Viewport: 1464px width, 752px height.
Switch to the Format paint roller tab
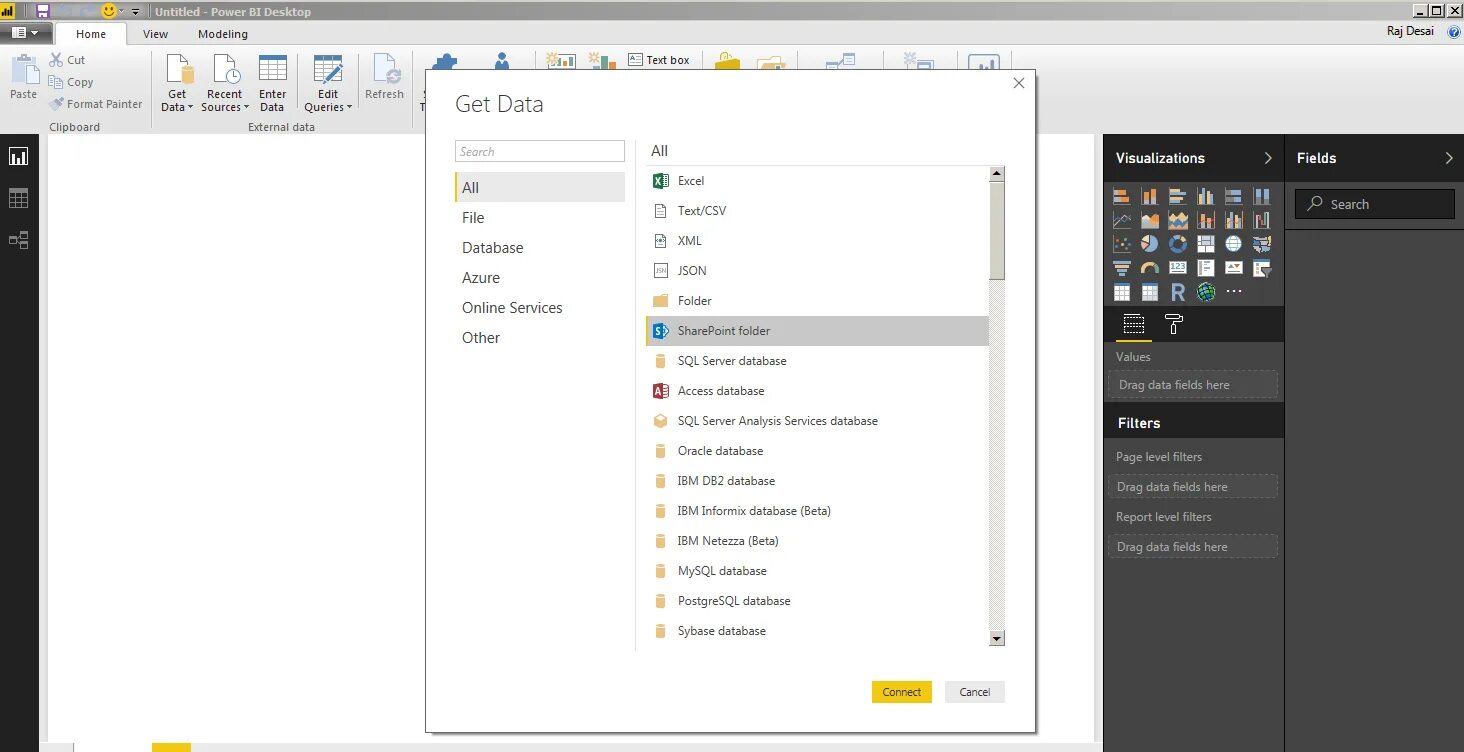click(x=1174, y=324)
